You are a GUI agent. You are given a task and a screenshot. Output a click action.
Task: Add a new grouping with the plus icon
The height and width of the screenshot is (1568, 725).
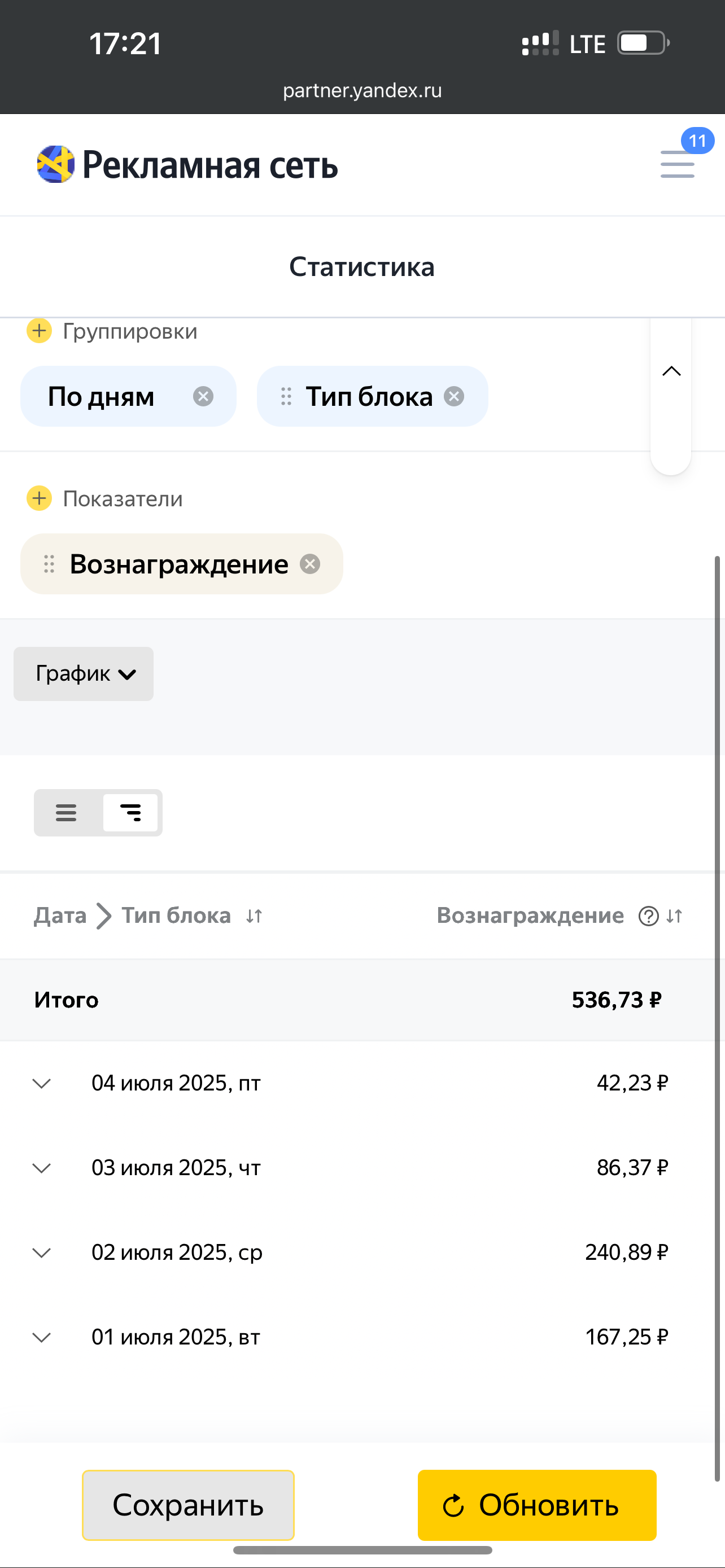pyautogui.click(x=40, y=331)
